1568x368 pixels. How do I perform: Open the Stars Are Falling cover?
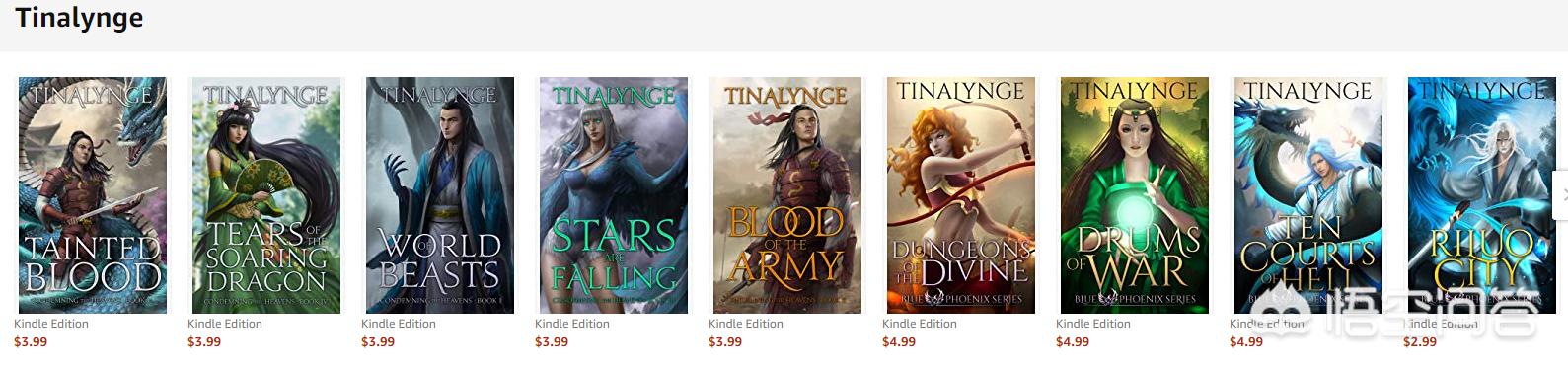pos(614,195)
